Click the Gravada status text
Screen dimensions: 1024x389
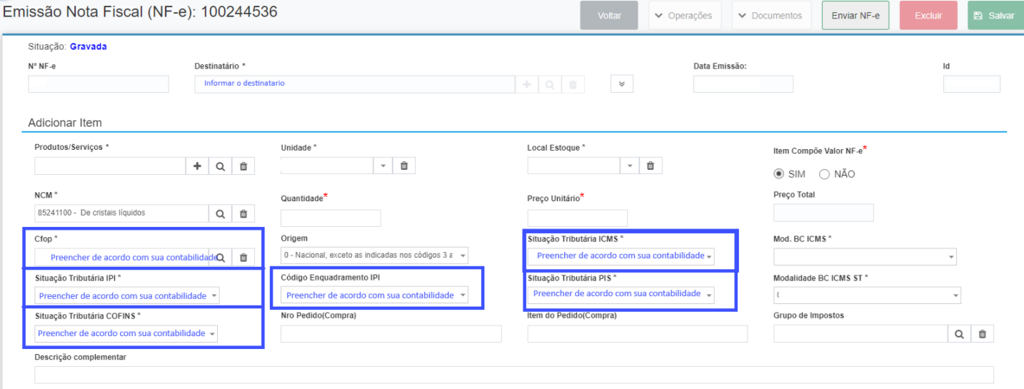(x=88, y=47)
